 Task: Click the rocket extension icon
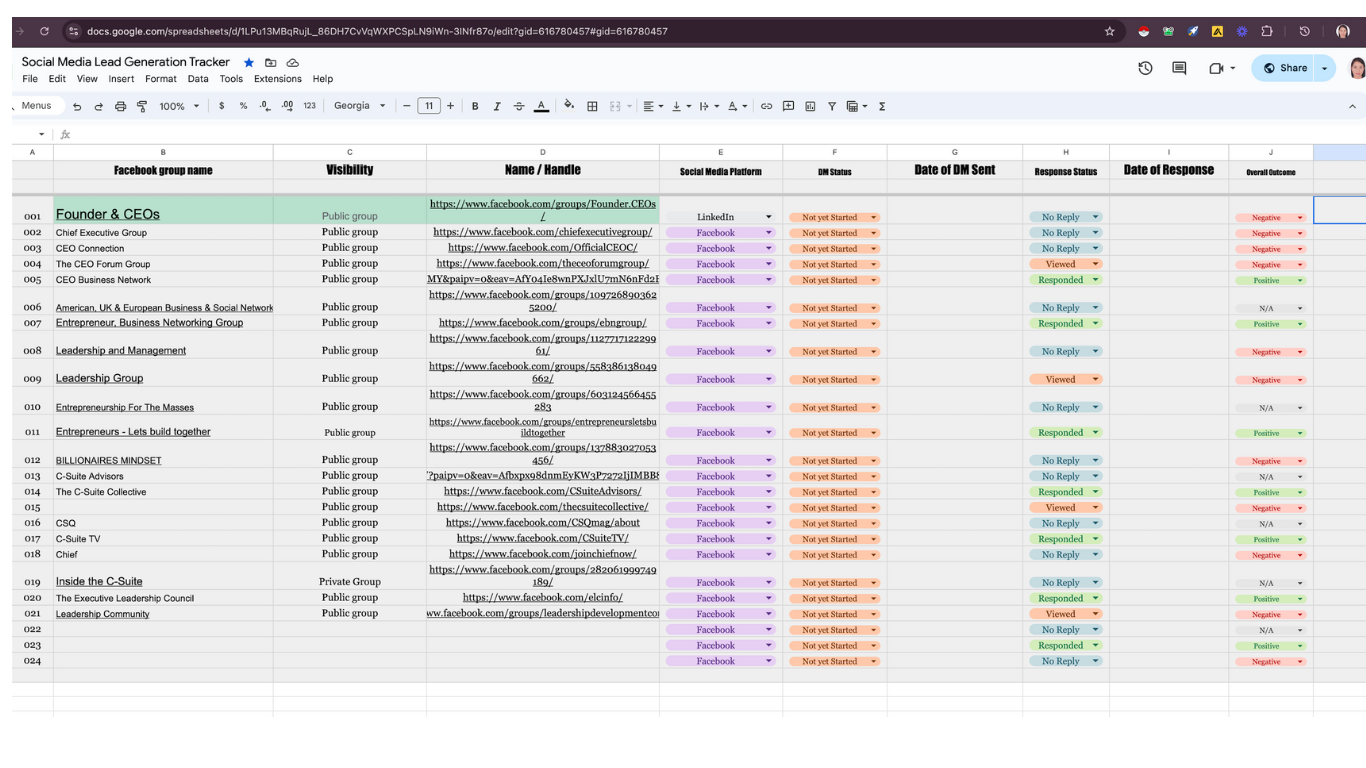click(1193, 31)
